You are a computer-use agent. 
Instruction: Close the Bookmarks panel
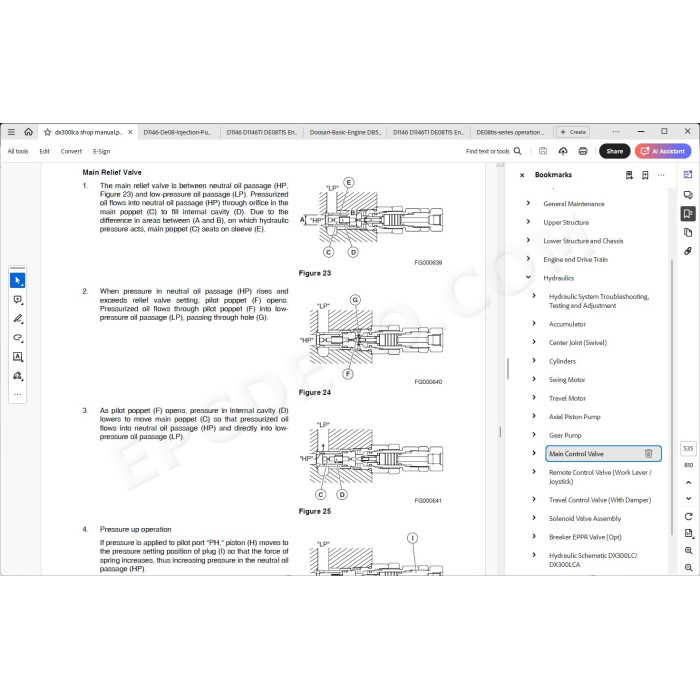pos(522,175)
